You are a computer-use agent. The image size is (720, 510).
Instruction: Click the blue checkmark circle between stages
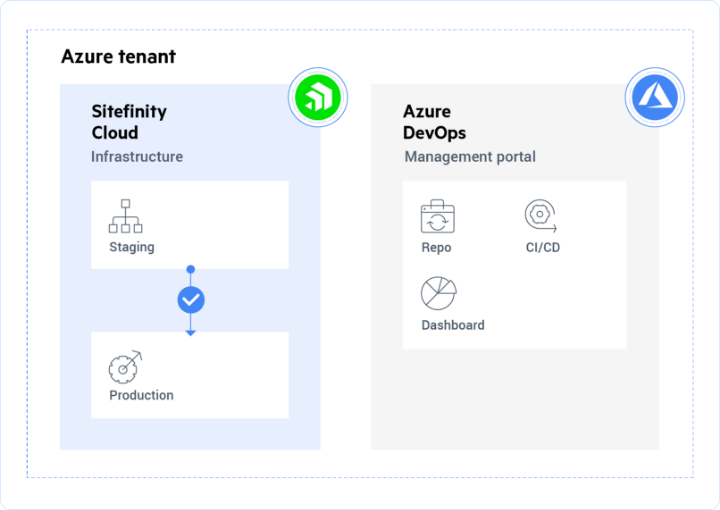click(x=190, y=299)
